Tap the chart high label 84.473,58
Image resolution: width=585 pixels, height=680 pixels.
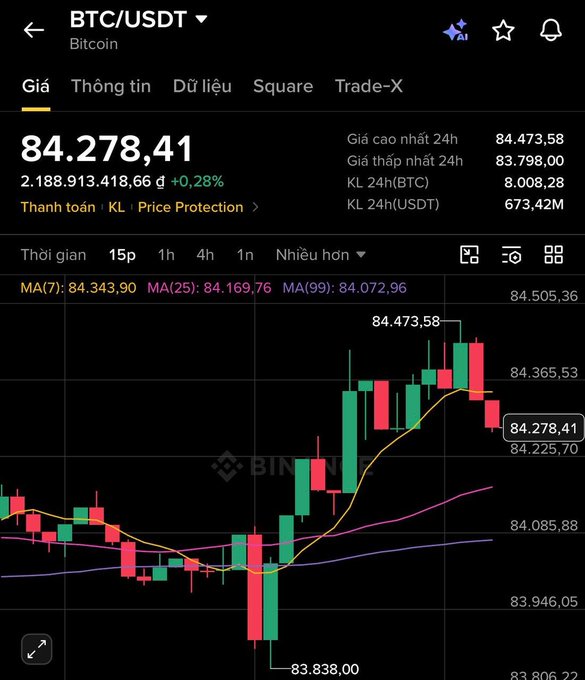pyautogui.click(x=406, y=321)
